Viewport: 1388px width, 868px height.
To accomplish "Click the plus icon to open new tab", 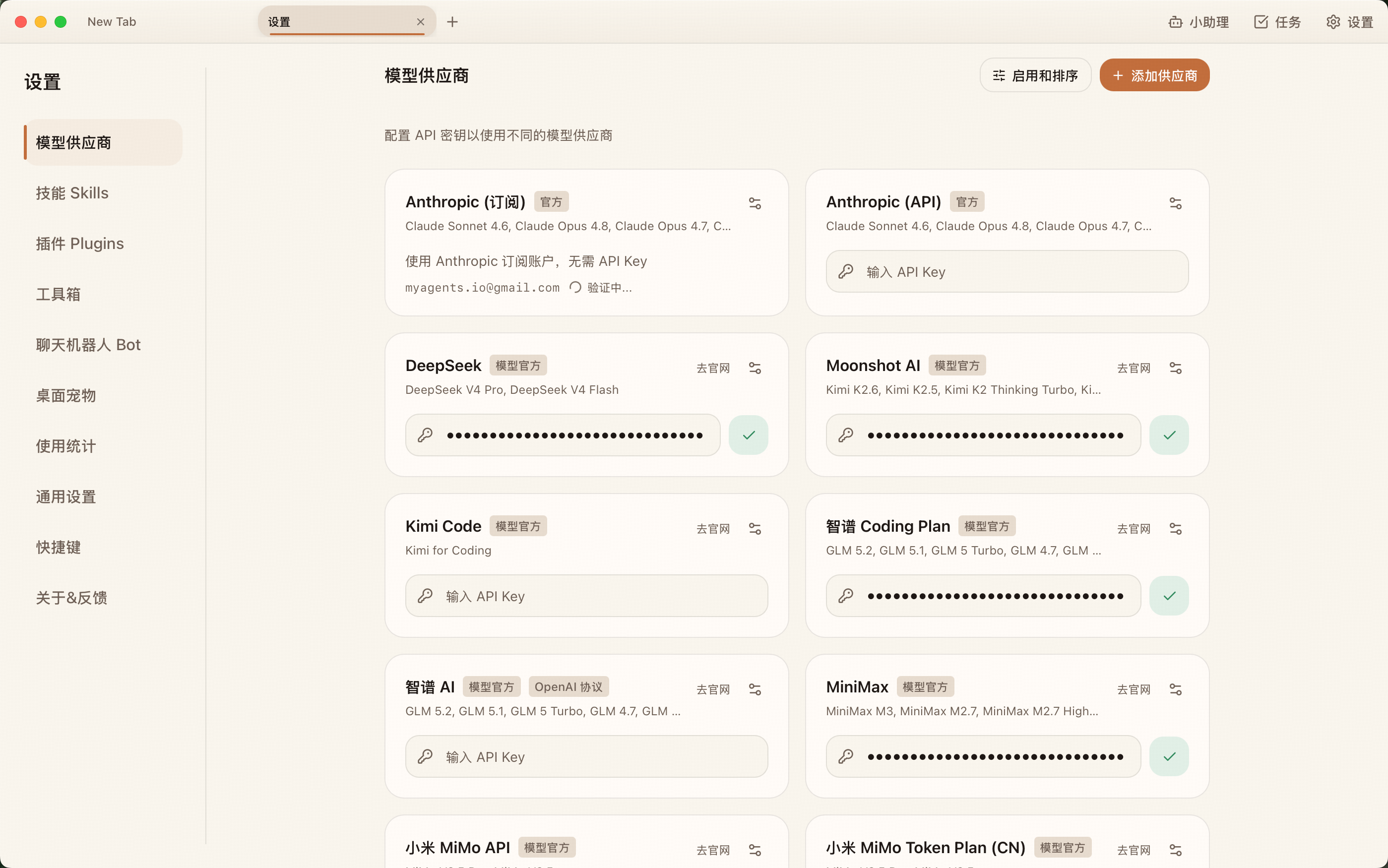I will (x=452, y=22).
